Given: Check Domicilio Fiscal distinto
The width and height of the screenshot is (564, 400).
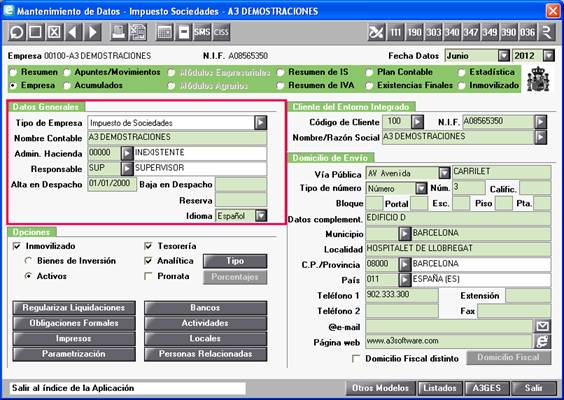Looking at the screenshot, I should (356, 359).
